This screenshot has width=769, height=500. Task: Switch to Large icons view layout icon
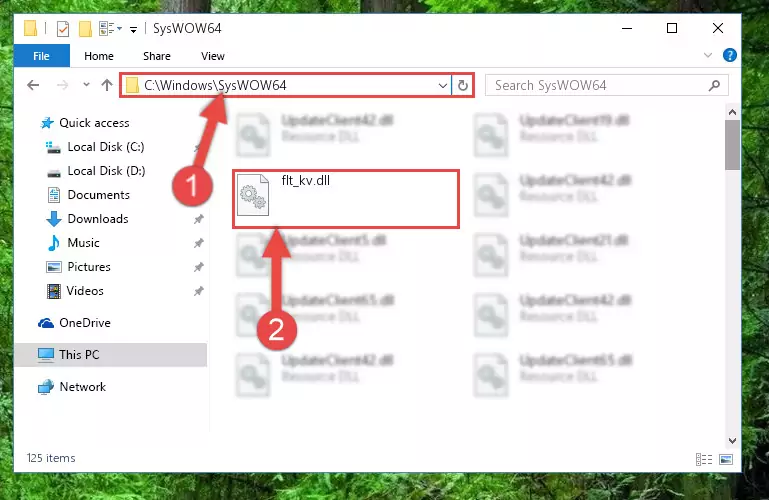[726, 459]
